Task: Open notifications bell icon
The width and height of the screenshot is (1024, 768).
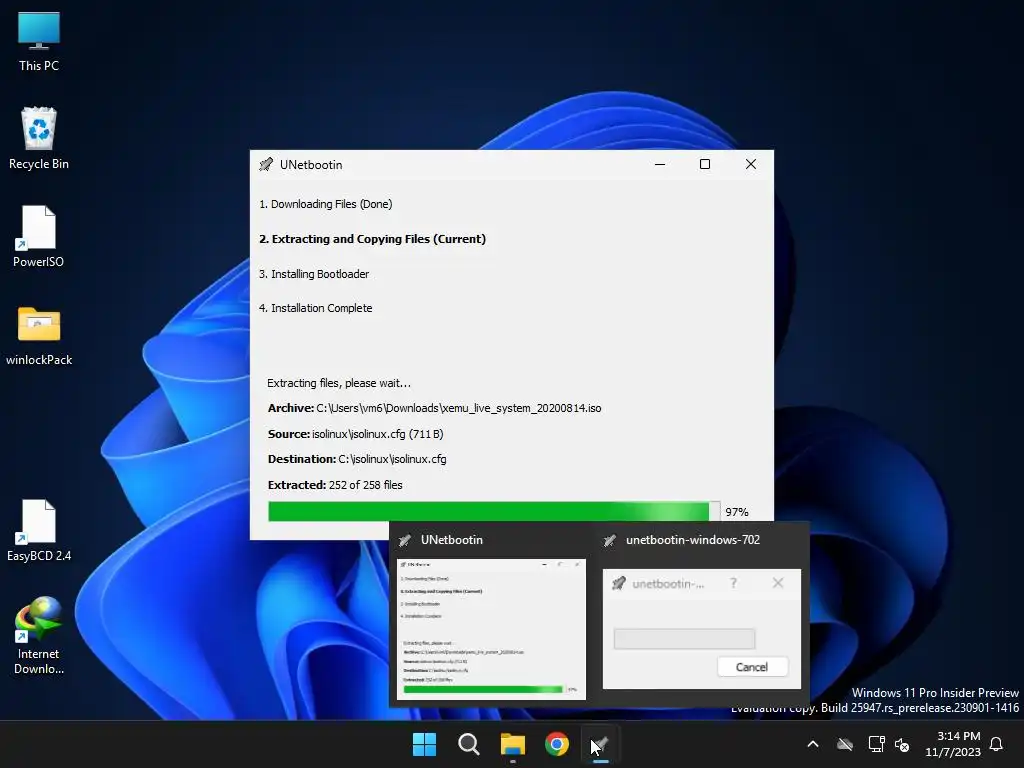Action: coord(997,744)
